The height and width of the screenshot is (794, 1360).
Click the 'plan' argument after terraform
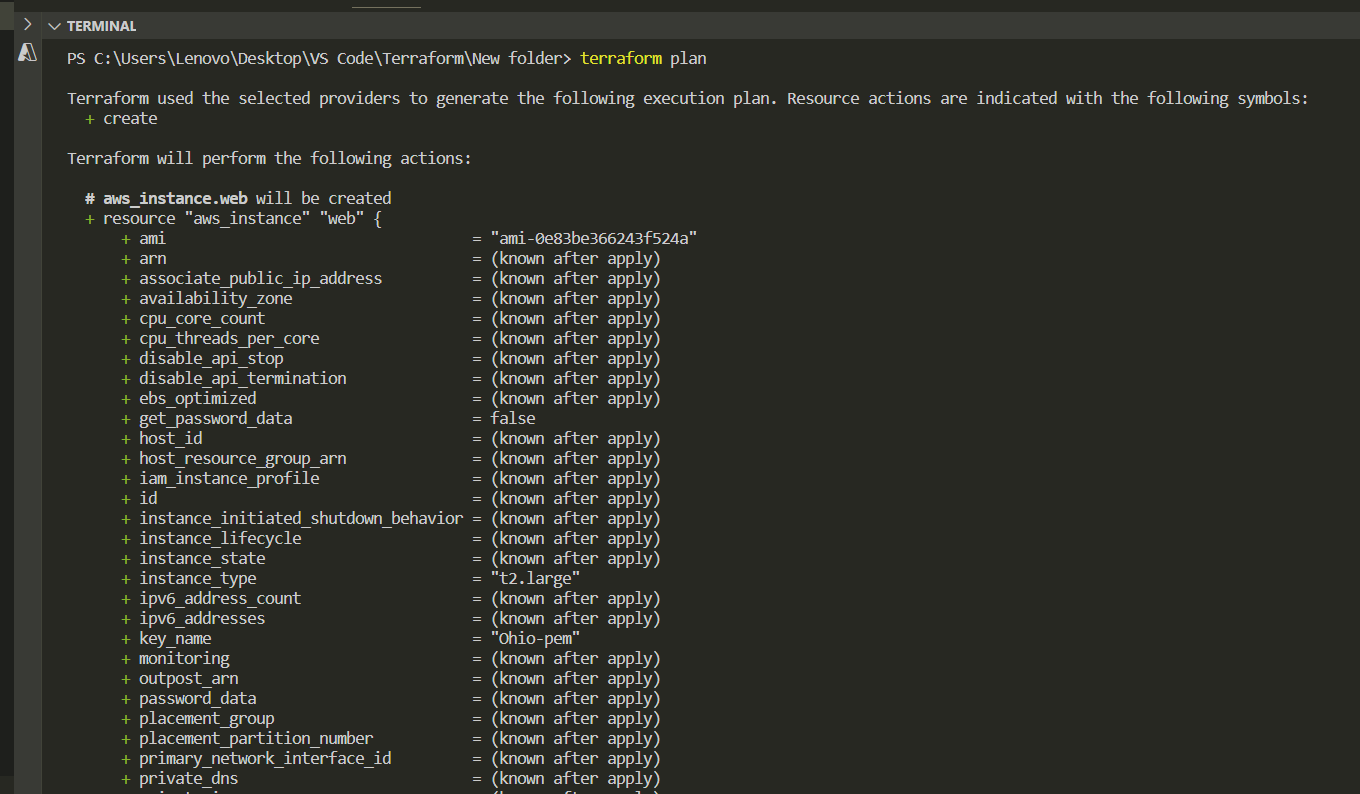click(x=688, y=58)
